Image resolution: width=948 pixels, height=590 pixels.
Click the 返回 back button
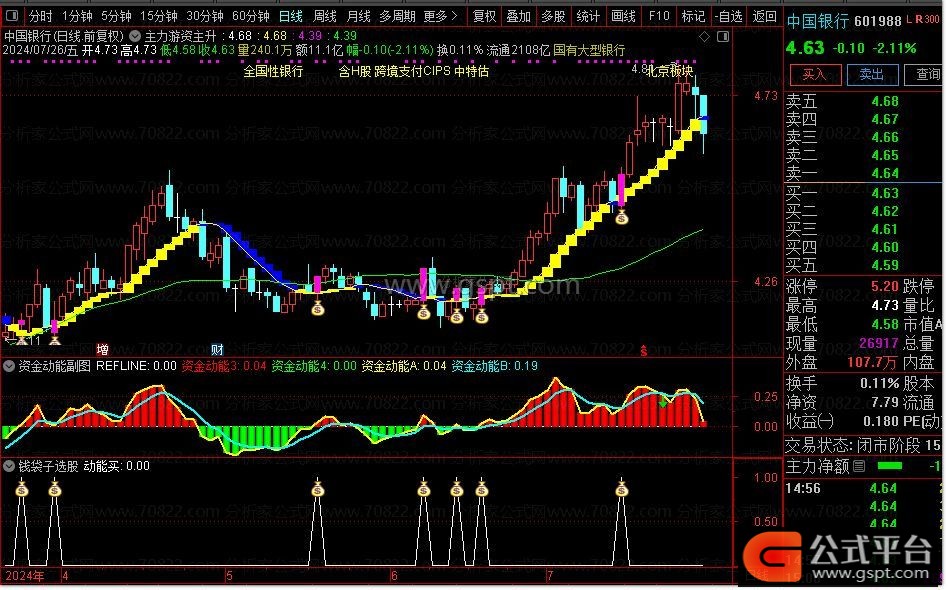[x=764, y=16]
